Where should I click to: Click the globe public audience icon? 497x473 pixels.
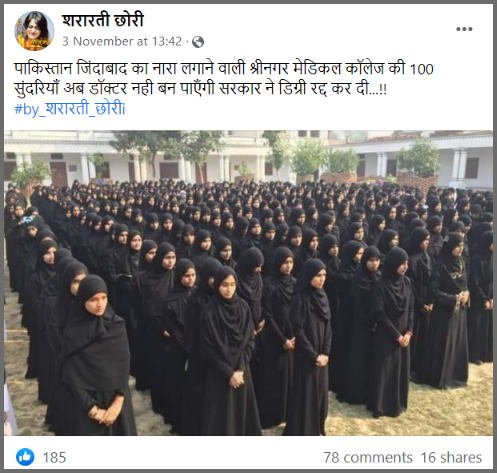point(198,42)
